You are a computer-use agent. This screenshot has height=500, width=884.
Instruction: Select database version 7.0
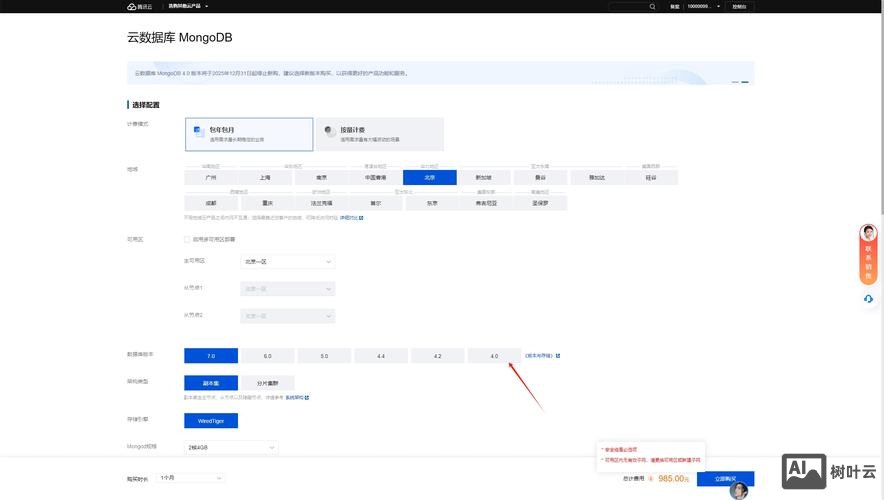click(x=211, y=356)
